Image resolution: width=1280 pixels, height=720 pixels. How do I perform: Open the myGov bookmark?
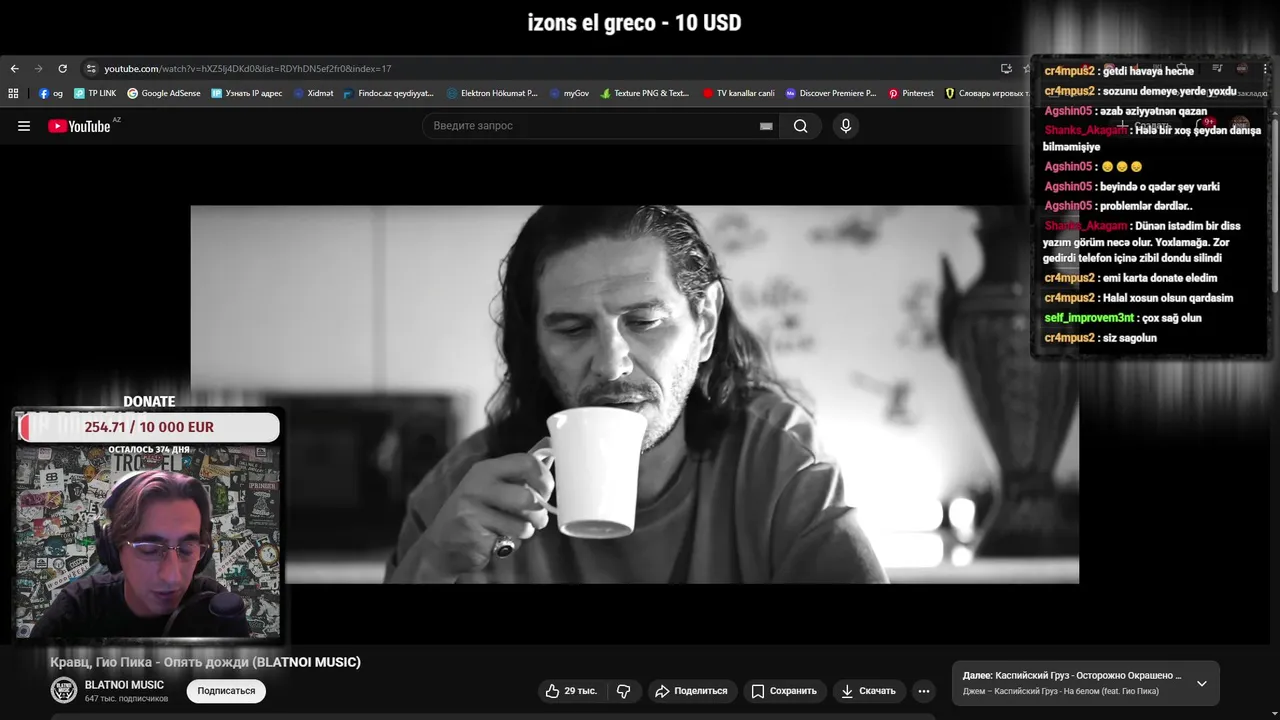point(569,93)
